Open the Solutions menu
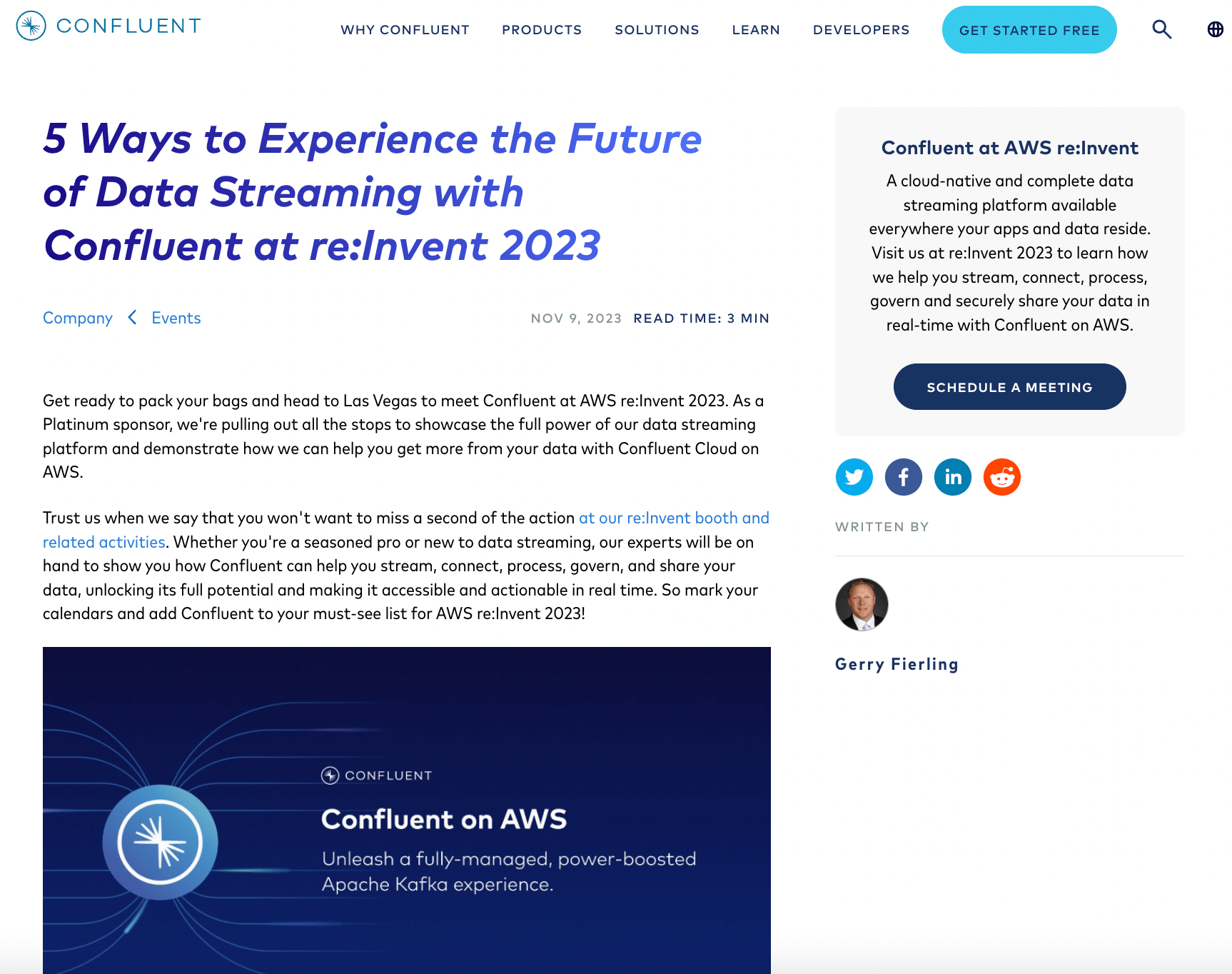 pos(657,30)
